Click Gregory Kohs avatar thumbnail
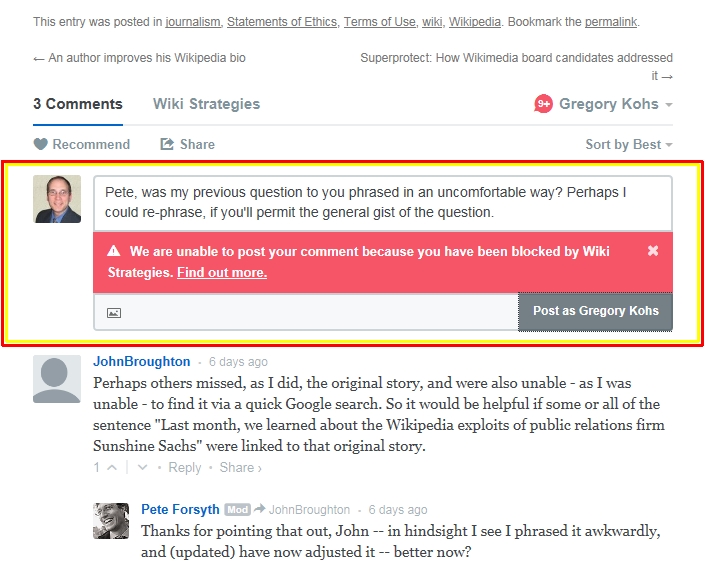The height and width of the screenshot is (572, 706). (57, 199)
